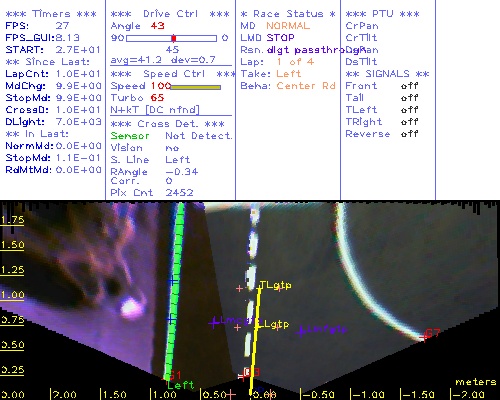500x400 pixels.
Task: Click the yellow speed bar
Action: (196, 87)
